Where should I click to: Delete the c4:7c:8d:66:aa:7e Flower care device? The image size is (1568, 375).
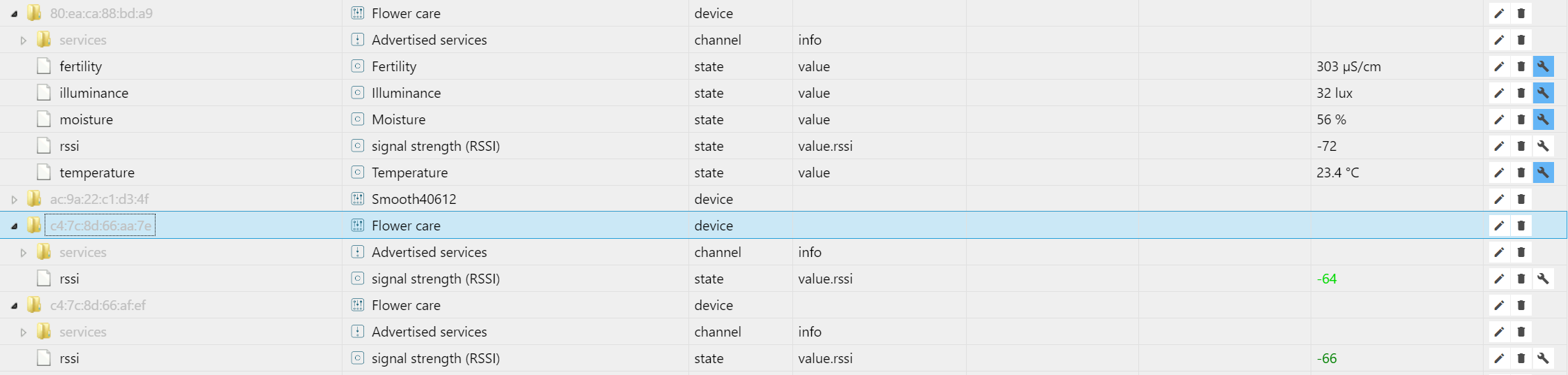point(1521,226)
